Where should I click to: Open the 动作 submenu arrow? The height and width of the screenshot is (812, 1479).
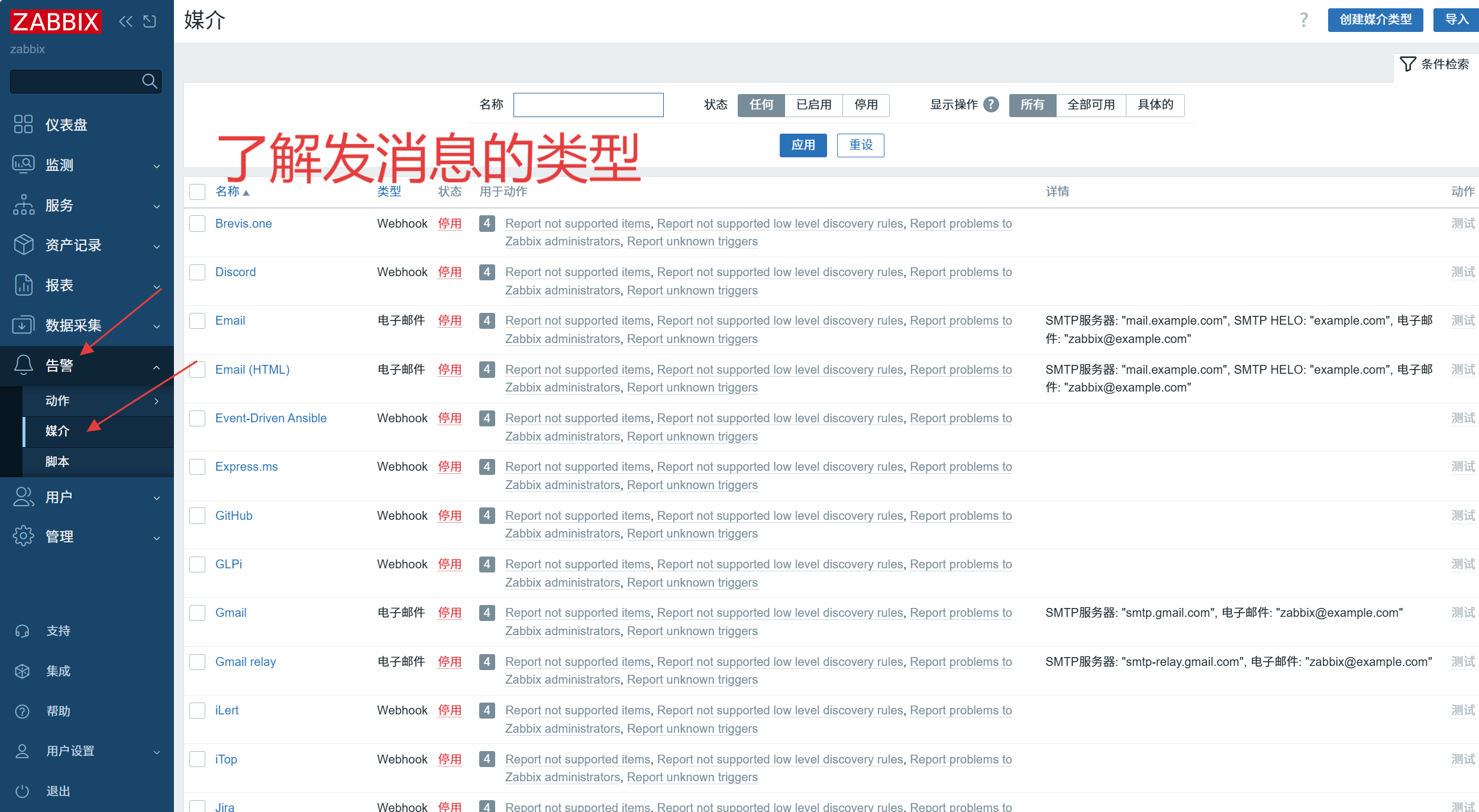(157, 401)
